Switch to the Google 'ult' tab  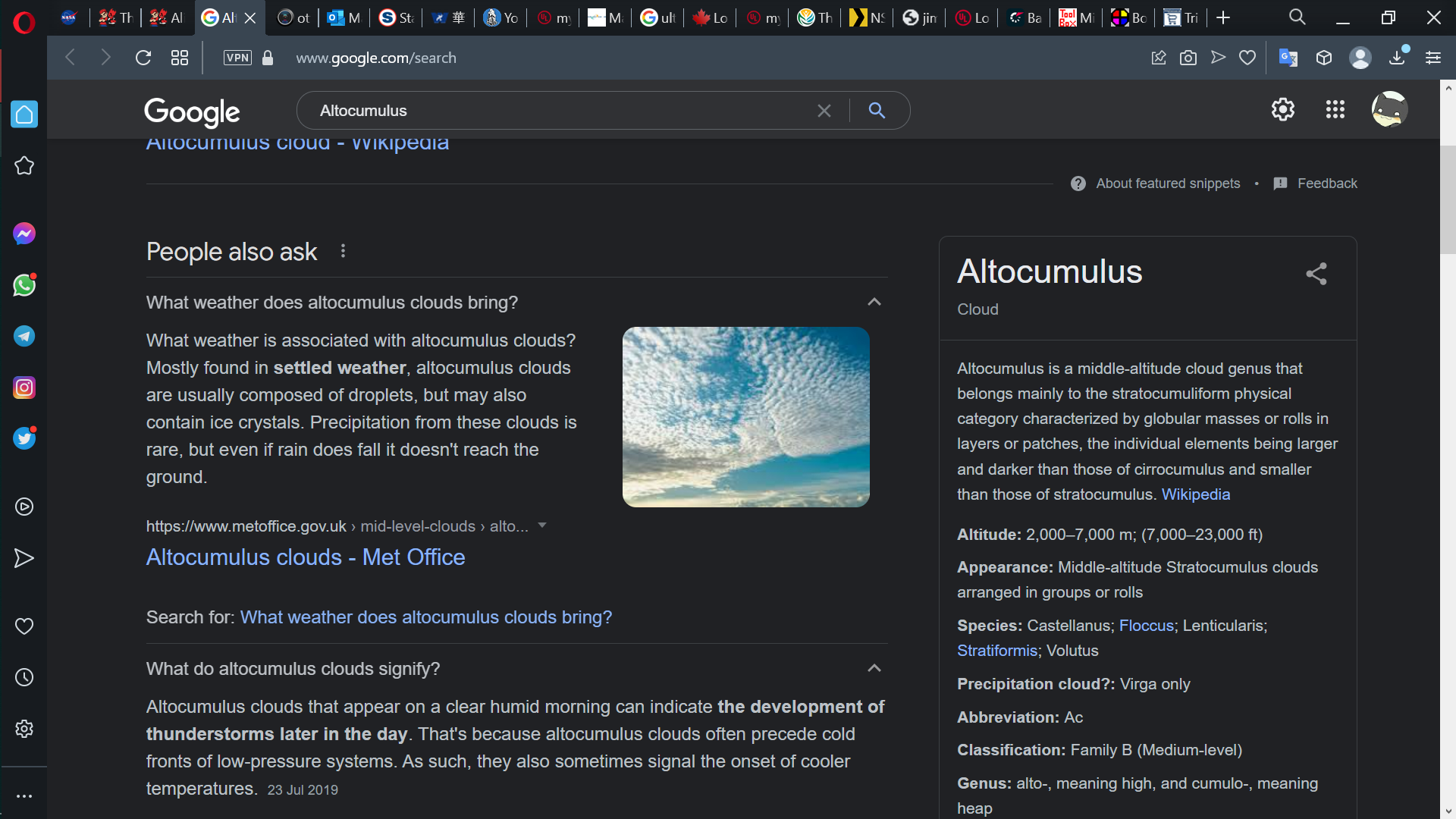[x=657, y=17]
